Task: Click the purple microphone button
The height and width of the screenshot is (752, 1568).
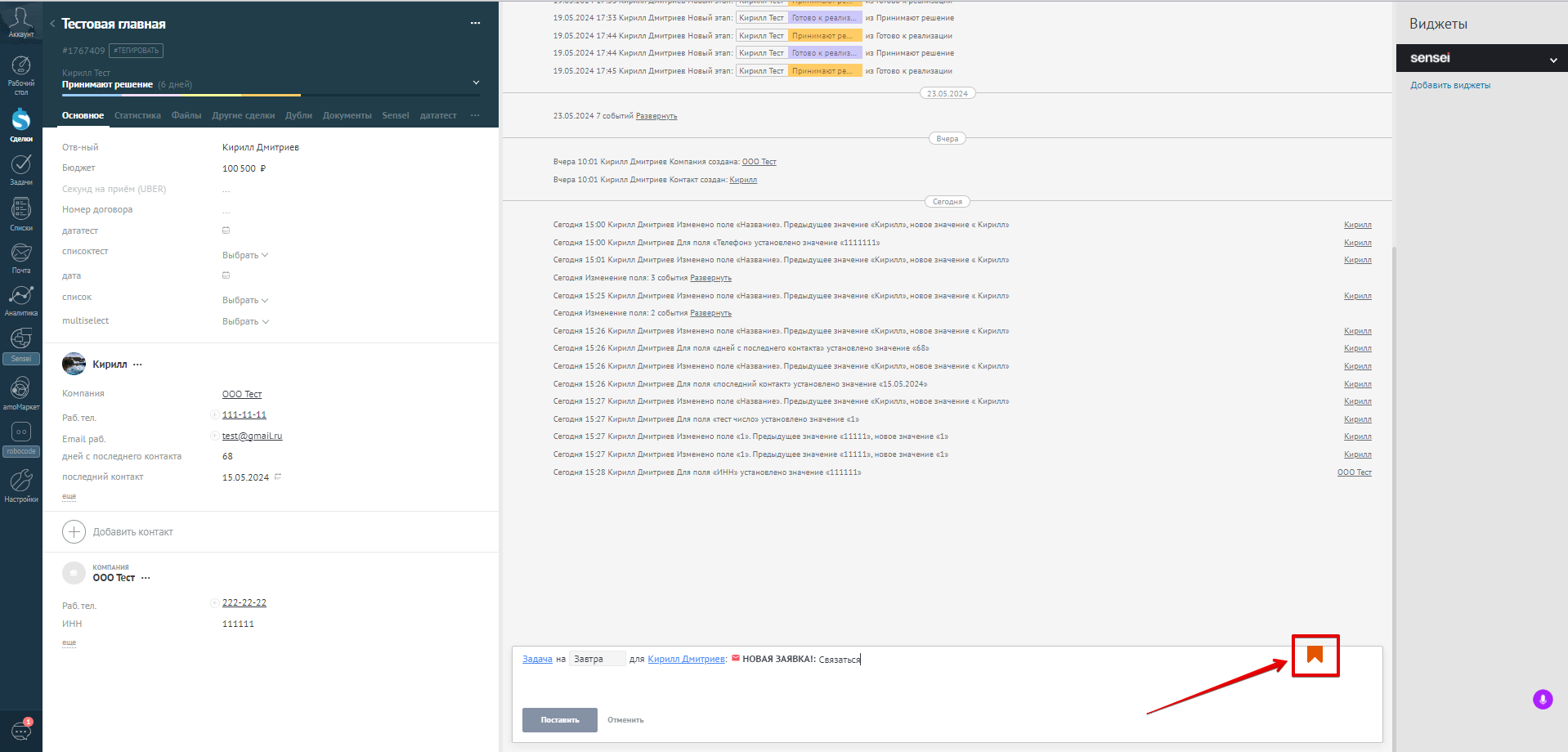Action: [x=1543, y=699]
